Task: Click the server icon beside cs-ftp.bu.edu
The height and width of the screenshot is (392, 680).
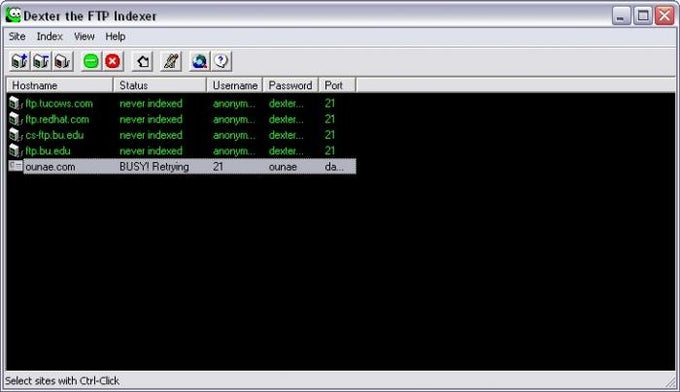Action: (x=16, y=135)
